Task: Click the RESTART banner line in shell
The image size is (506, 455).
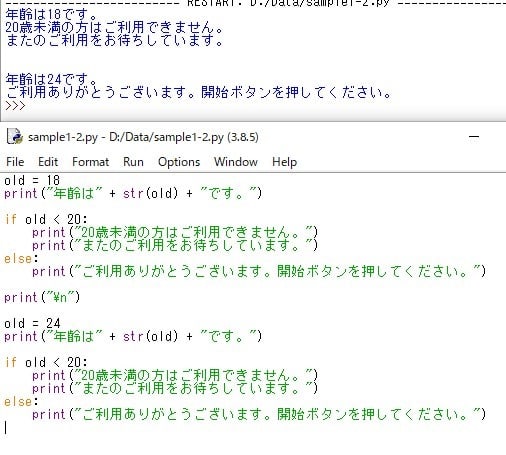Action: click(x=256, y=3)
